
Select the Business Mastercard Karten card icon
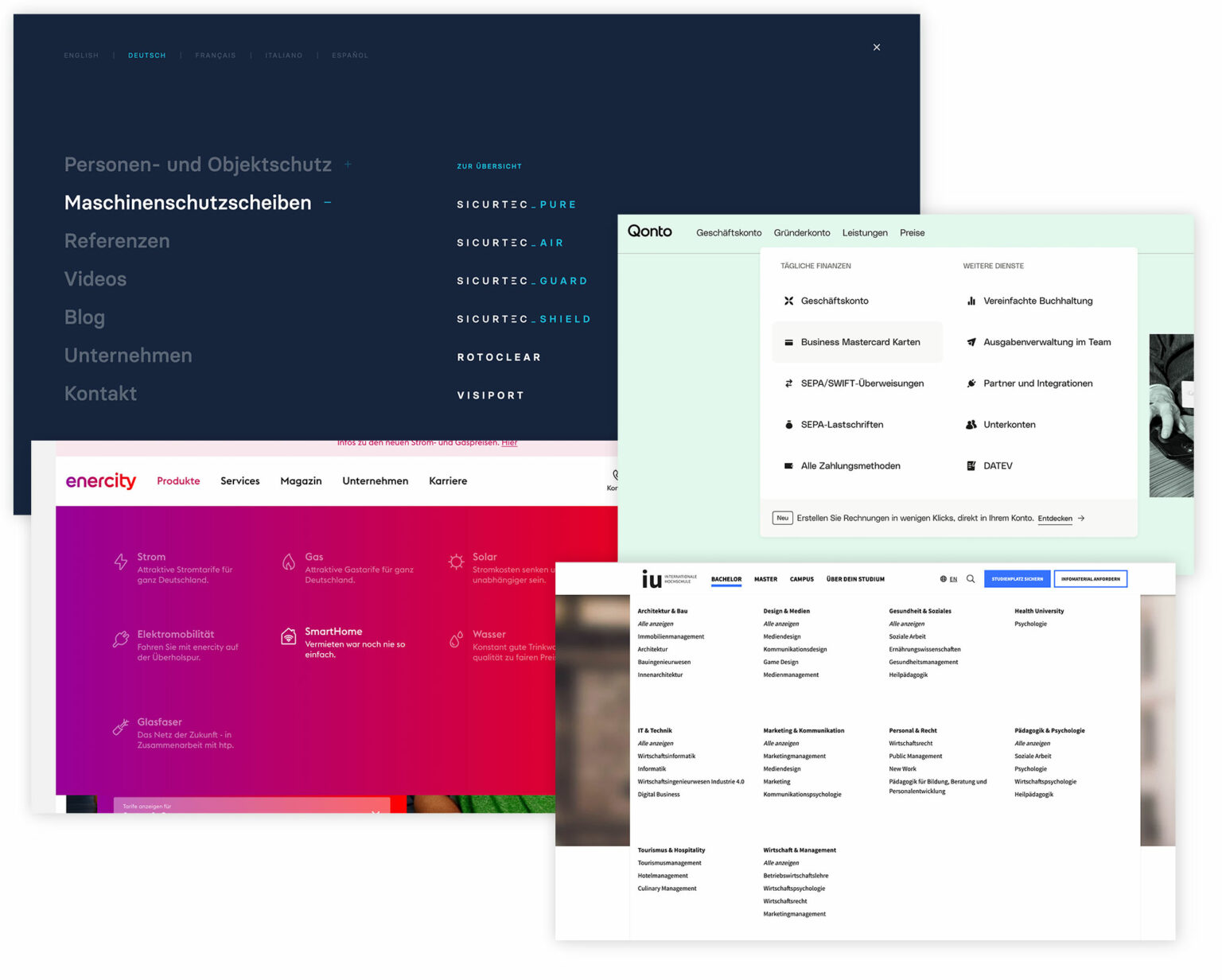(788, 341)
